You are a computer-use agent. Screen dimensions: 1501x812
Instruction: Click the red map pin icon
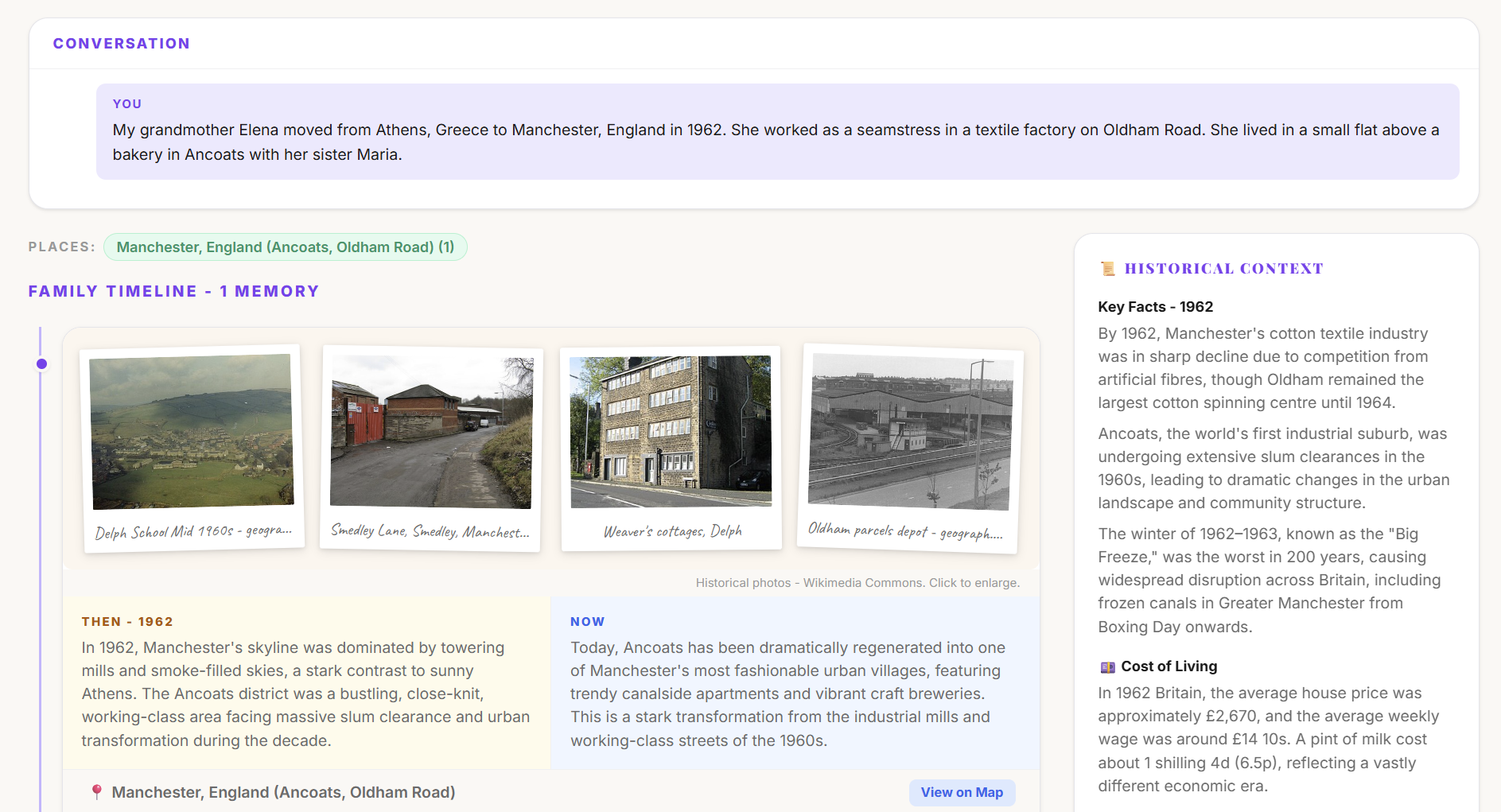(x=96, y=792)
